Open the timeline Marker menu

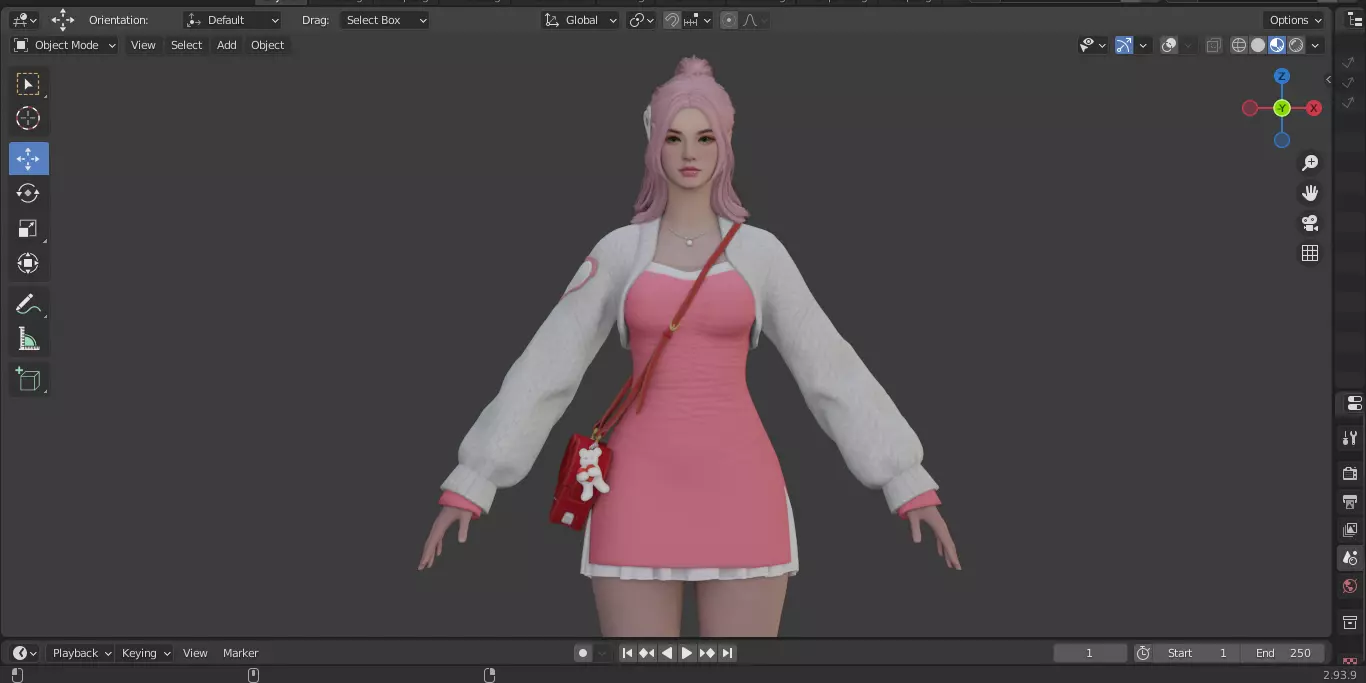click(240, 653)
